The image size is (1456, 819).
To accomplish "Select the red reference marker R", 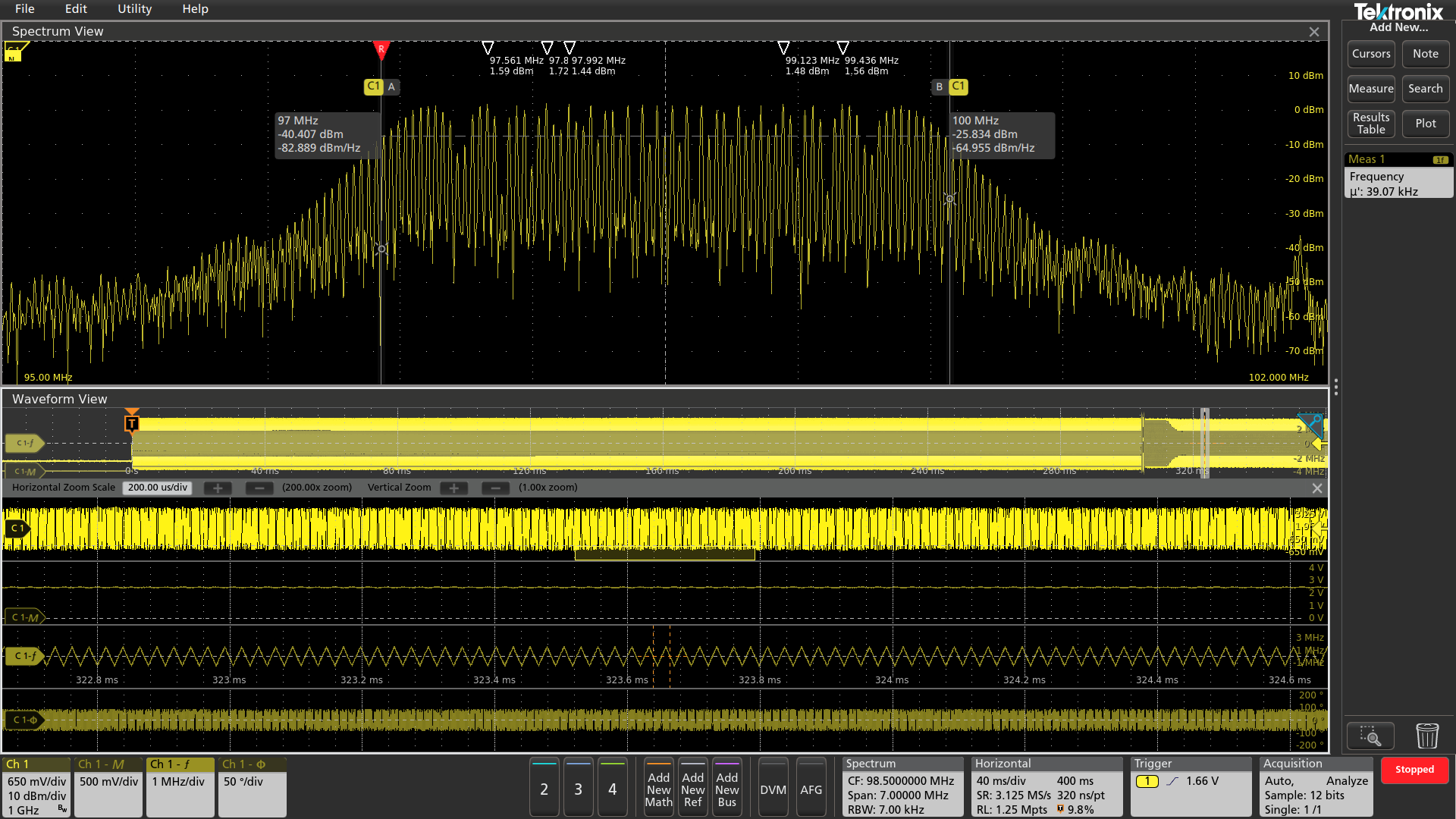I will tap(381, 49).
